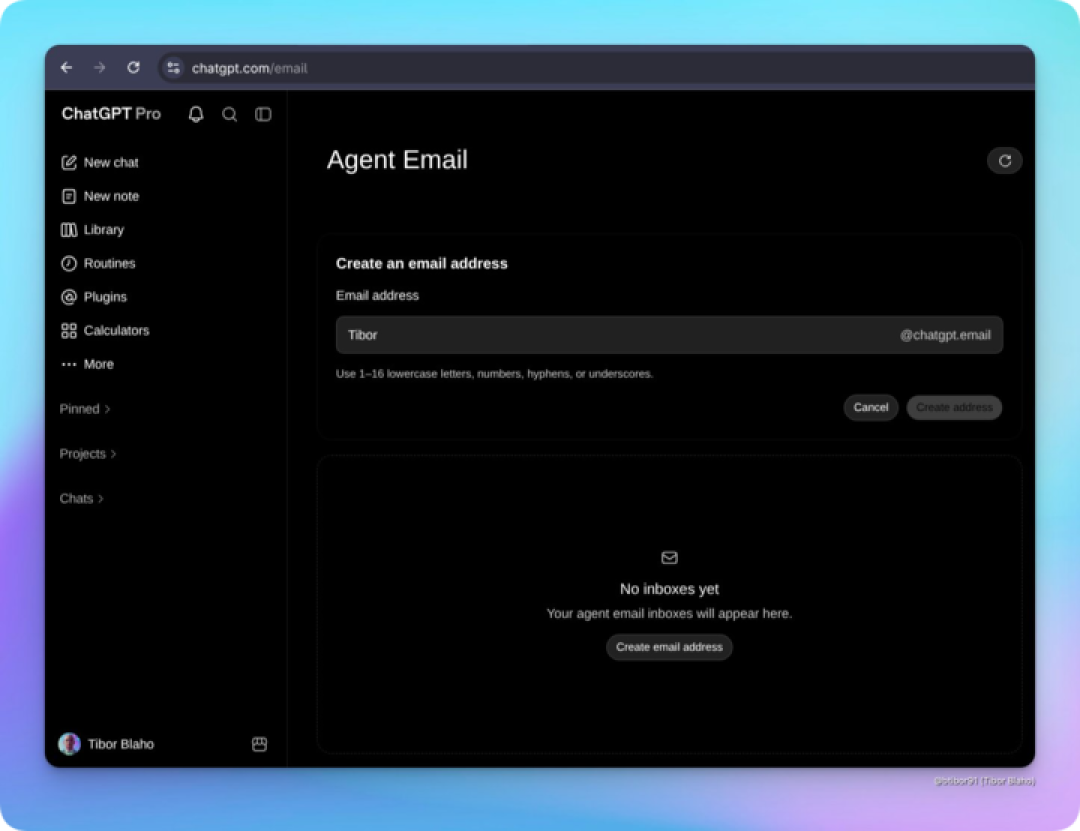The width and height of the screenshot is (1080, 831).
Task: Click the Create an email address heading
Action: tap(422, 263)
